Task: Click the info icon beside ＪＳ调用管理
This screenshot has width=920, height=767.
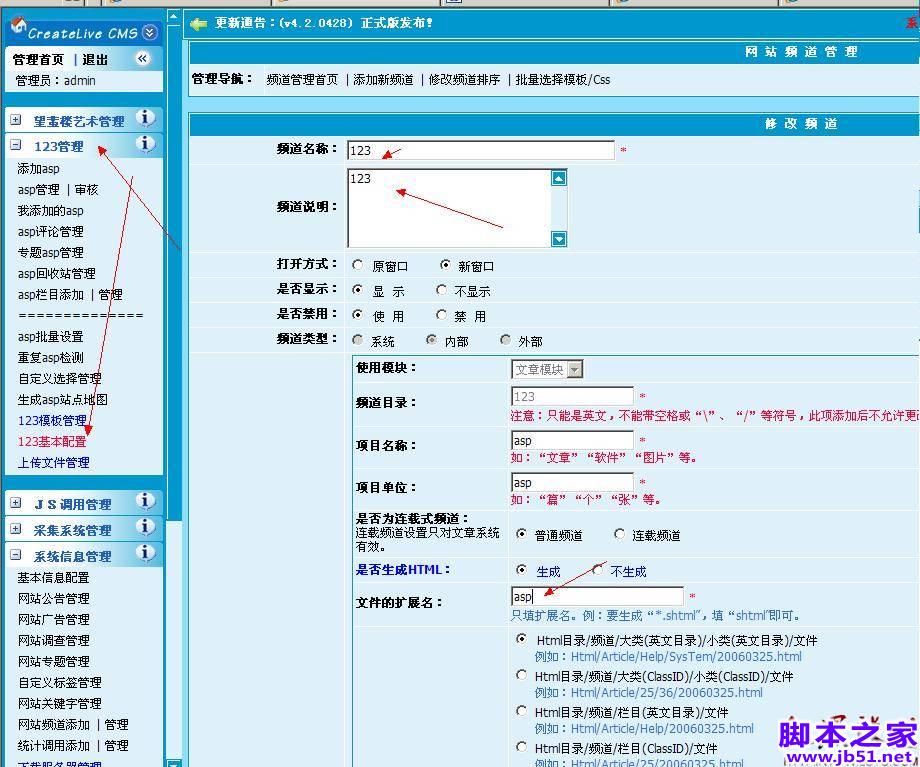Action: point(144,503)
